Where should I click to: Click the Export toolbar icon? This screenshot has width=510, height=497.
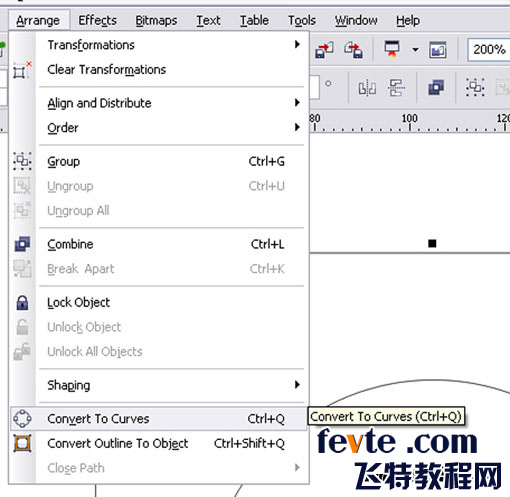pyautogui.click(x=353, y=50)
